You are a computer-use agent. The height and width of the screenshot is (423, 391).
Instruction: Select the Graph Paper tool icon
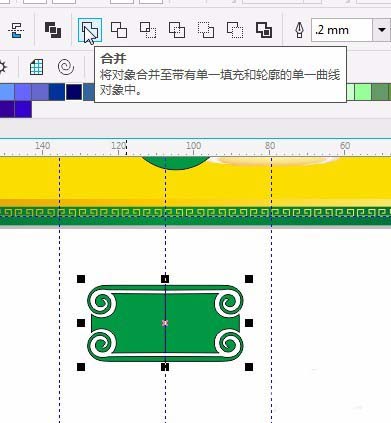point(36,67)
